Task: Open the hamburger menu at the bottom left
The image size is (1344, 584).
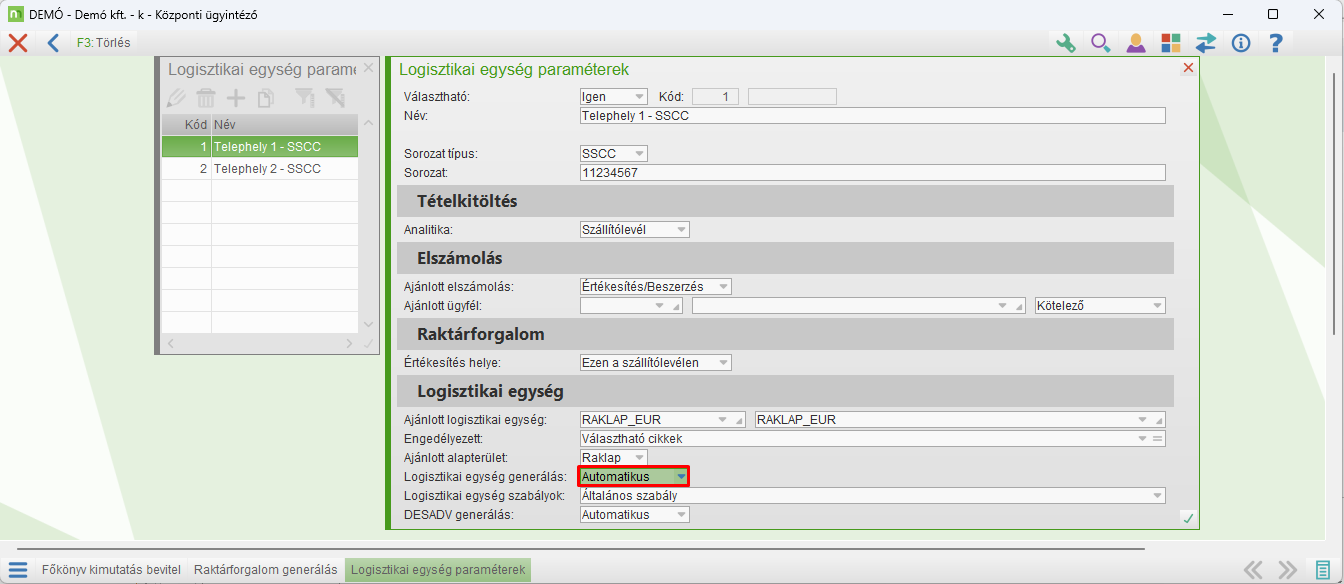Action: 18,570
